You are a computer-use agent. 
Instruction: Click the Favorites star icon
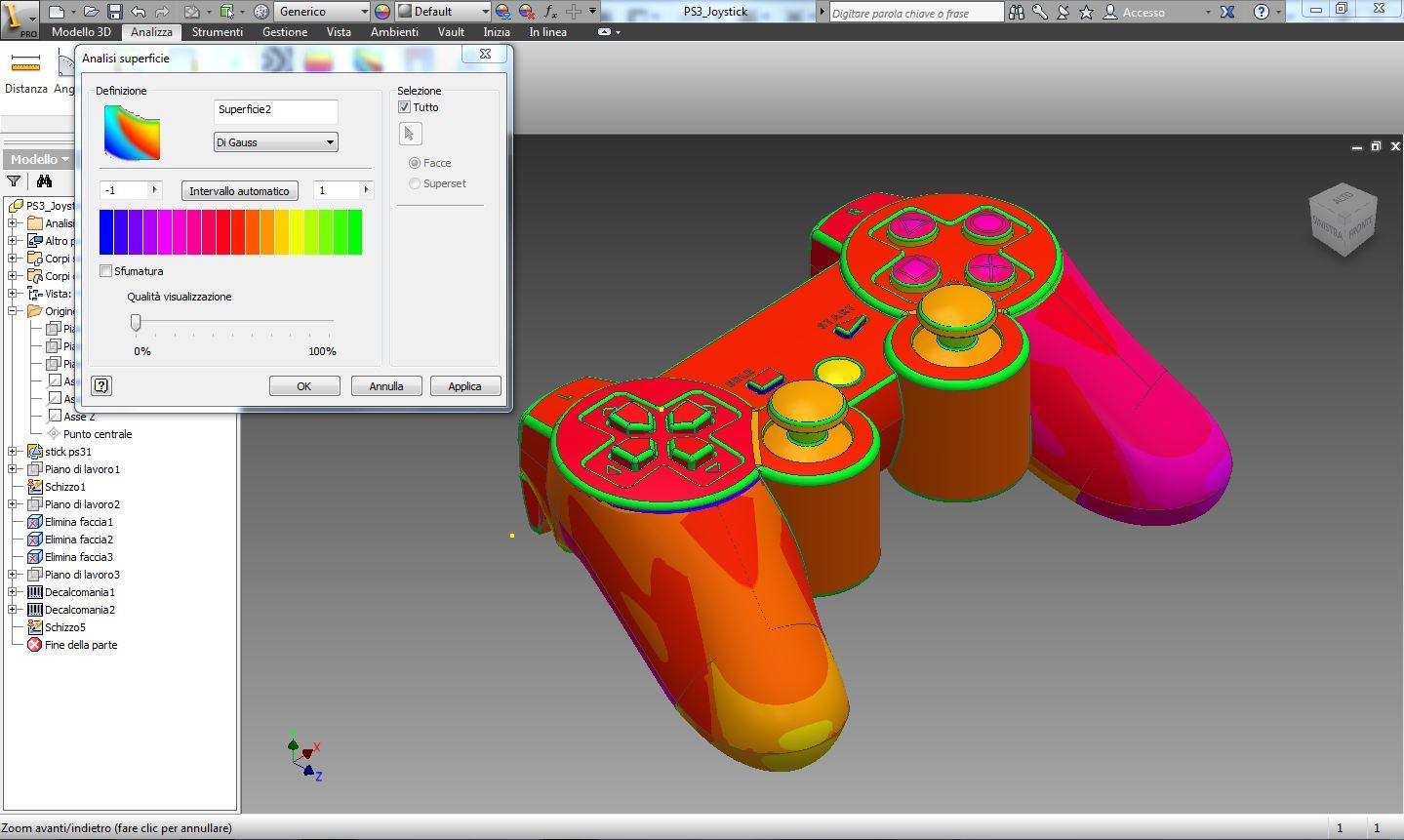[1086, 12]
